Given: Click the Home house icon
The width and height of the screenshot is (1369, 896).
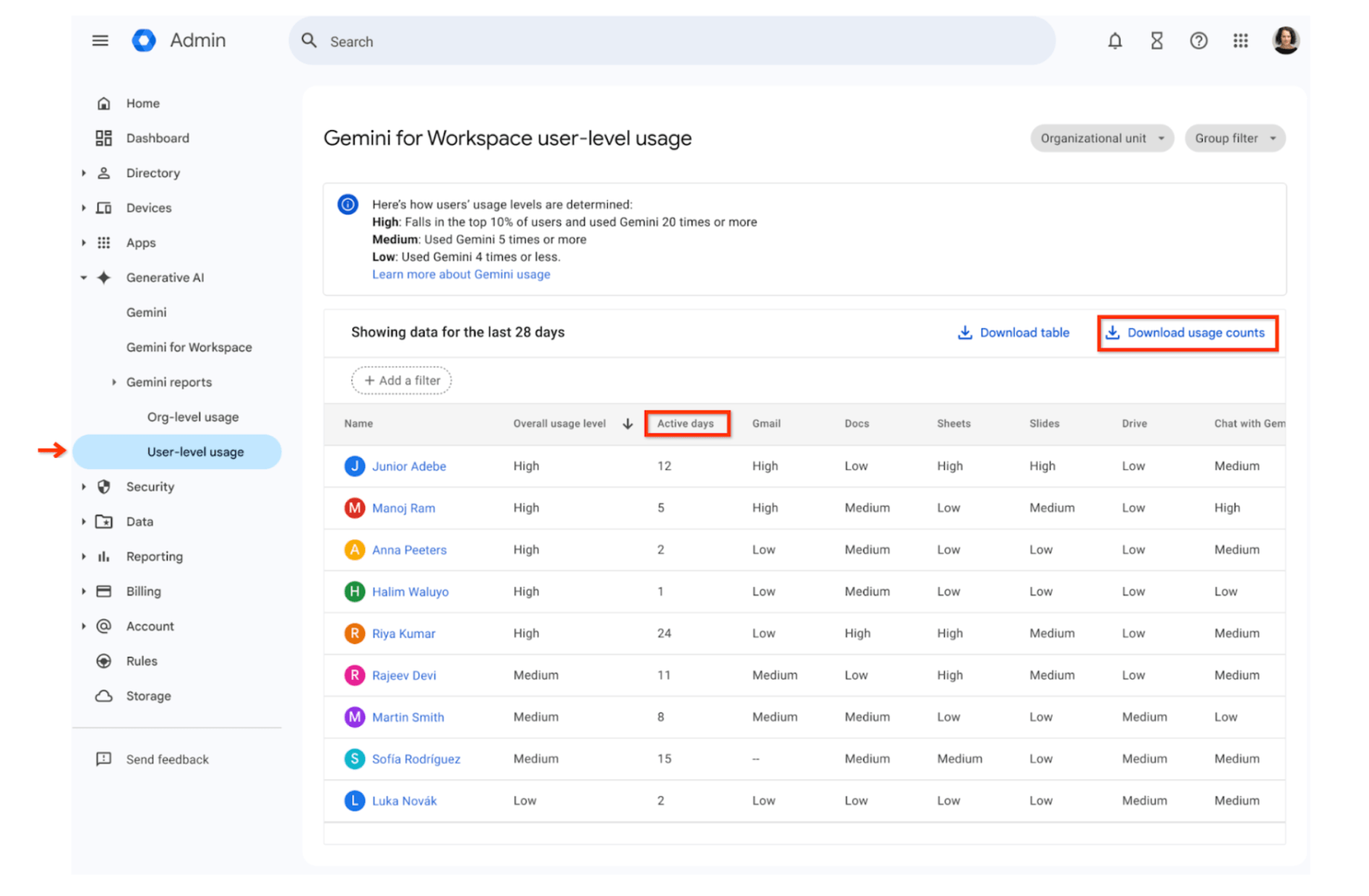Looking at the screenshot, I should [x=104, y=103].
